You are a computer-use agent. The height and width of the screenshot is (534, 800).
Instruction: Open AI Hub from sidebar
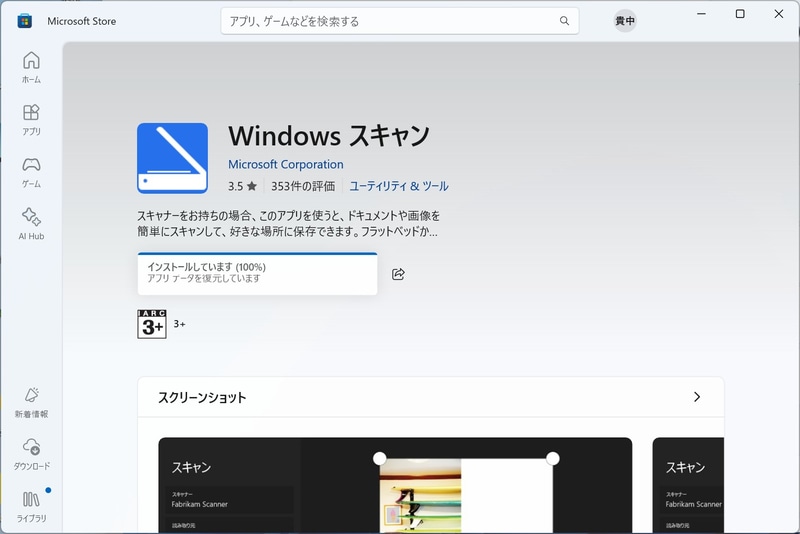(31, 224)
